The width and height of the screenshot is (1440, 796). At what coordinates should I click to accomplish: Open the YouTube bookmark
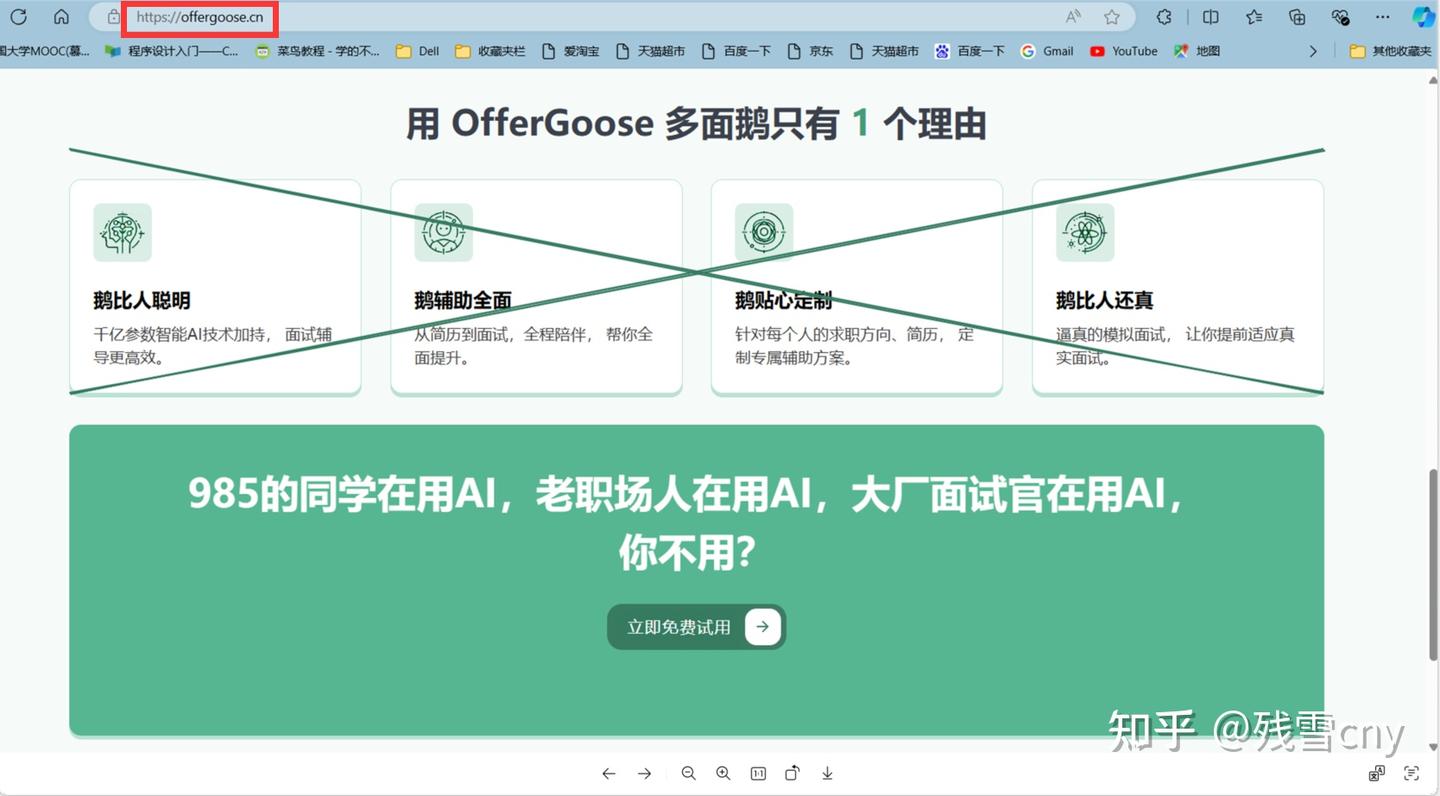(x=1122, y=51)
